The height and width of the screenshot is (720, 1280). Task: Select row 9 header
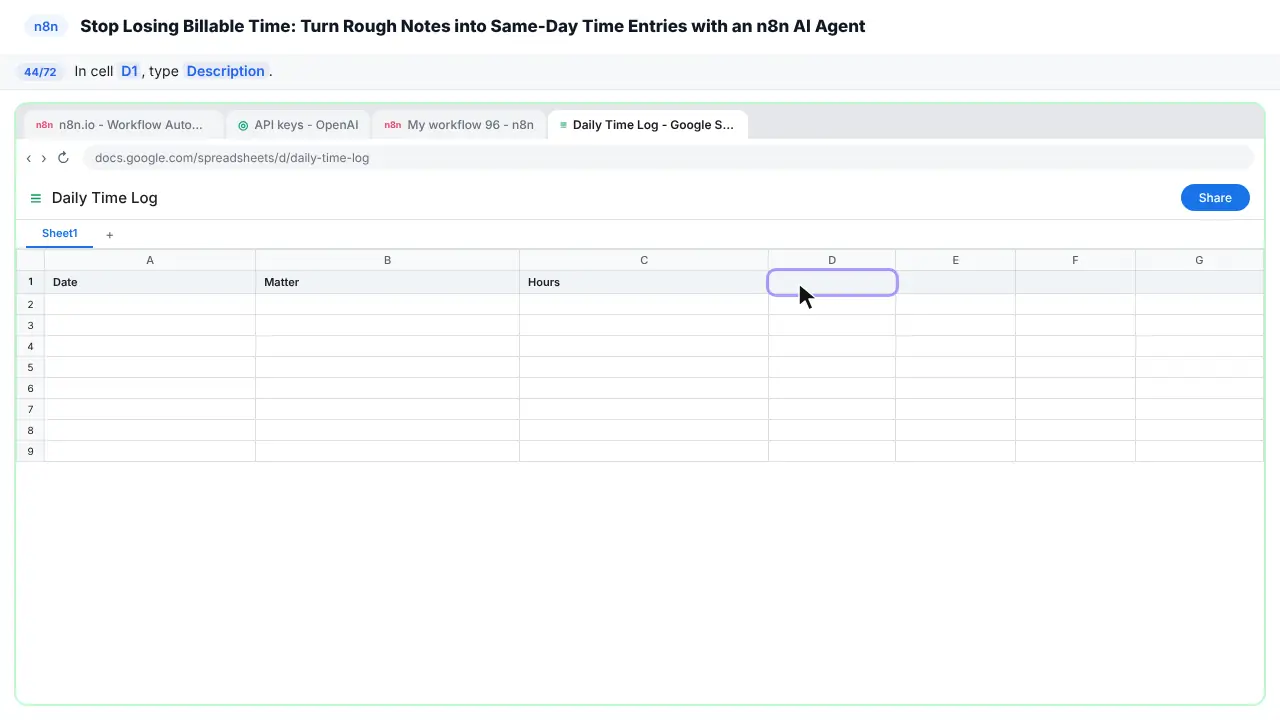pos(30,451)
